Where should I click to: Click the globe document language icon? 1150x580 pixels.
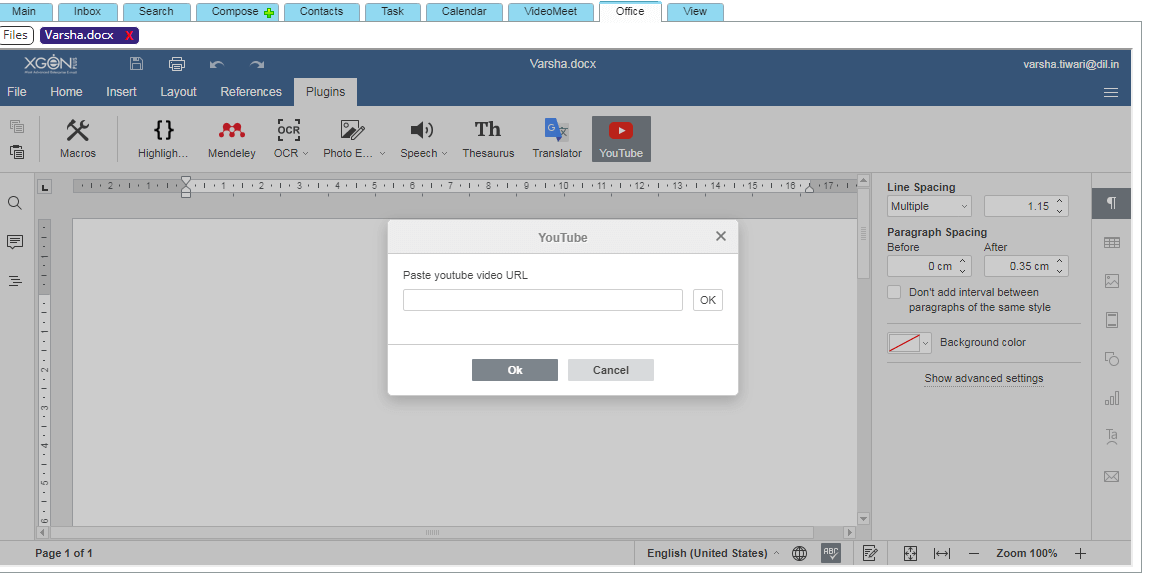799,554
